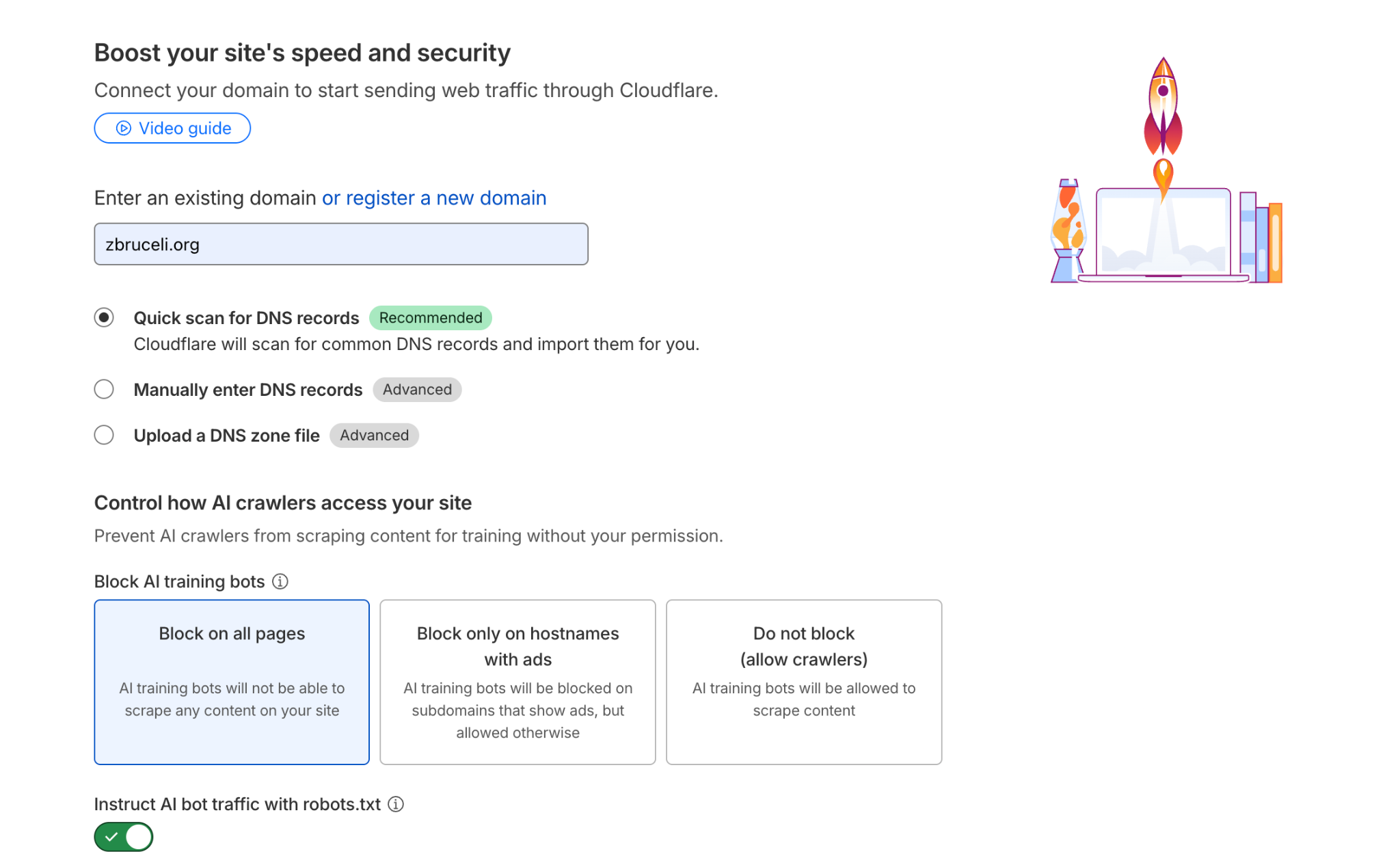The width and height of the screenshot is (1400, 867).
Task: Click the rocket launch illustration
Action: 1162,103
